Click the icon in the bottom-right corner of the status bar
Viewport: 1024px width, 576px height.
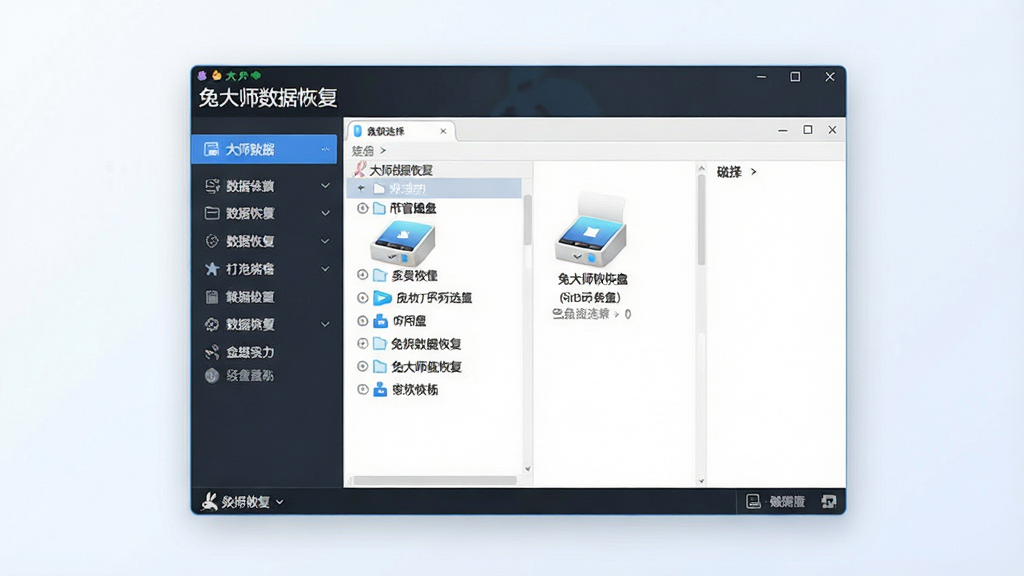click(x=829, y=502)
